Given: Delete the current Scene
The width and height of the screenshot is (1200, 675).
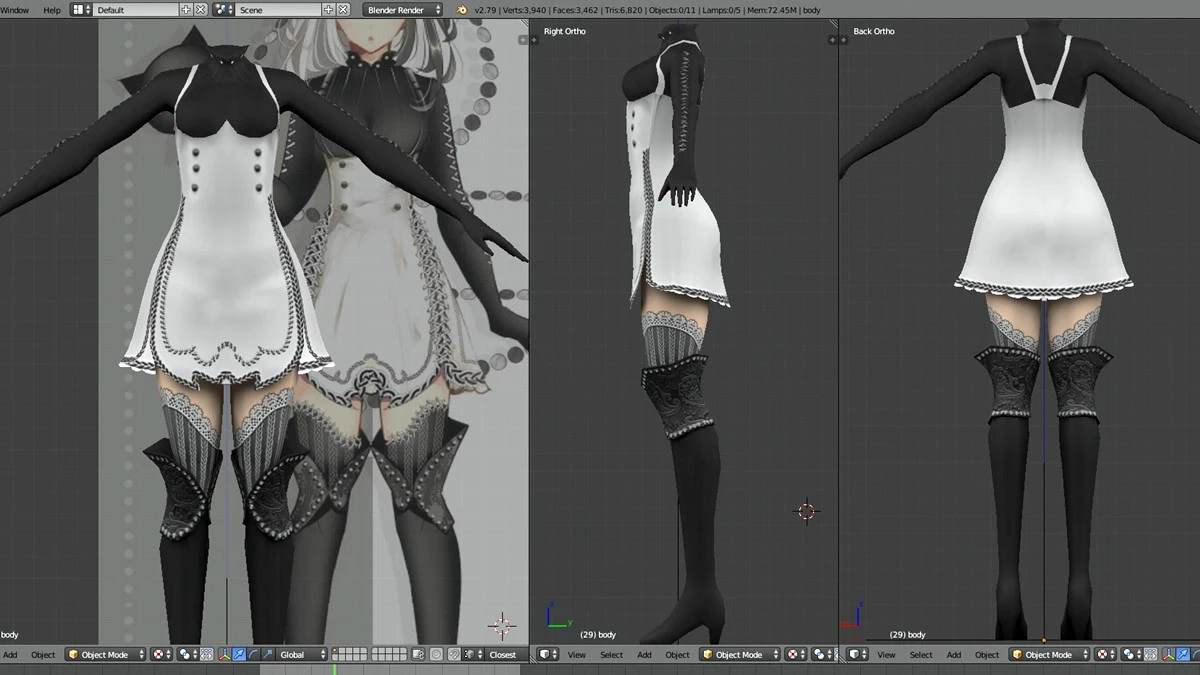Looking at the screenshot, I should click(344, 10).
